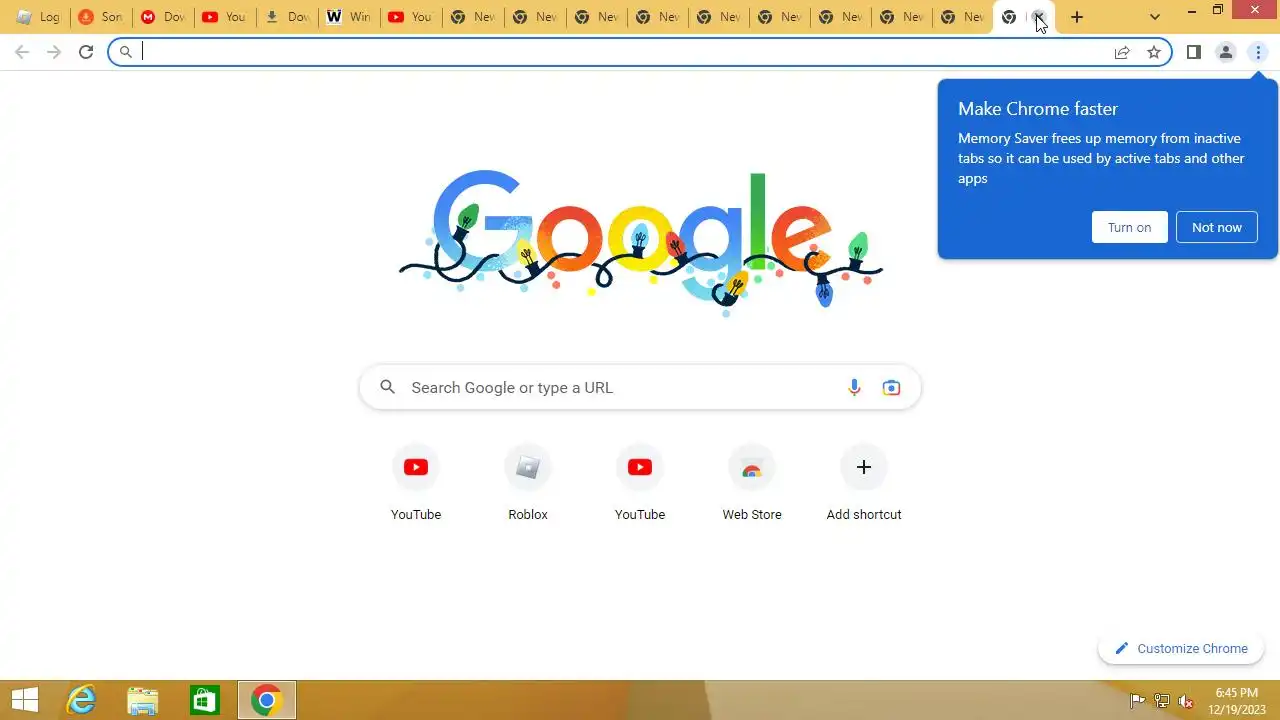The image size is (1280, 720).
Task: Switch to the Wikipedia Win tab
Action: 348,17
